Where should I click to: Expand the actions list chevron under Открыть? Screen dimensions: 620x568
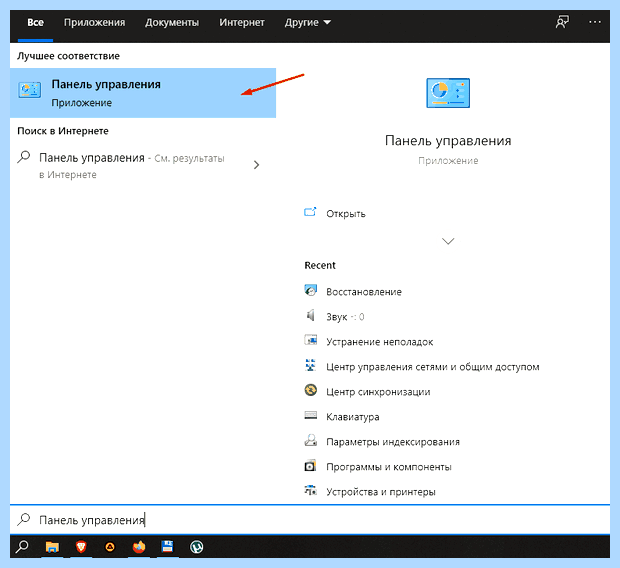tap(448, 241)
